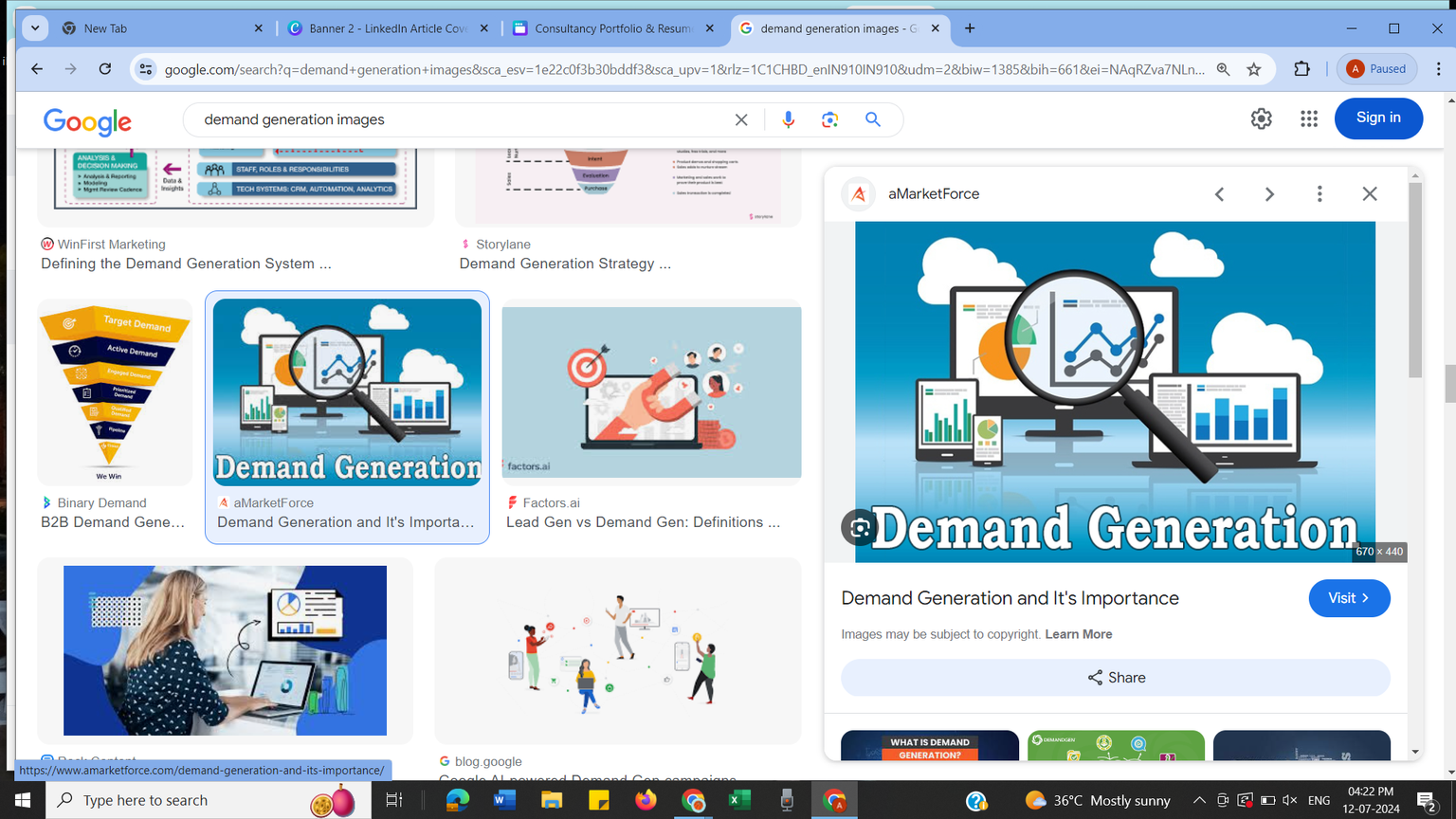Viewport: 1456px width, 819px height.
Task: Click taskbar search box
Action: (x=207, y=801)
